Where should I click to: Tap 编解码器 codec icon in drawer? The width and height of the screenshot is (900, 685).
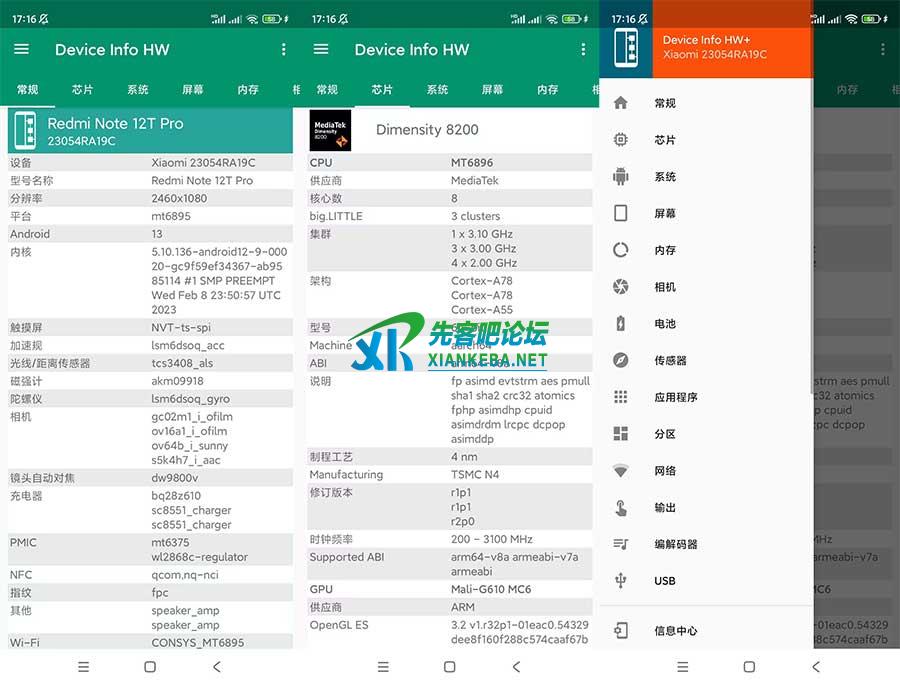pos(621,544)
